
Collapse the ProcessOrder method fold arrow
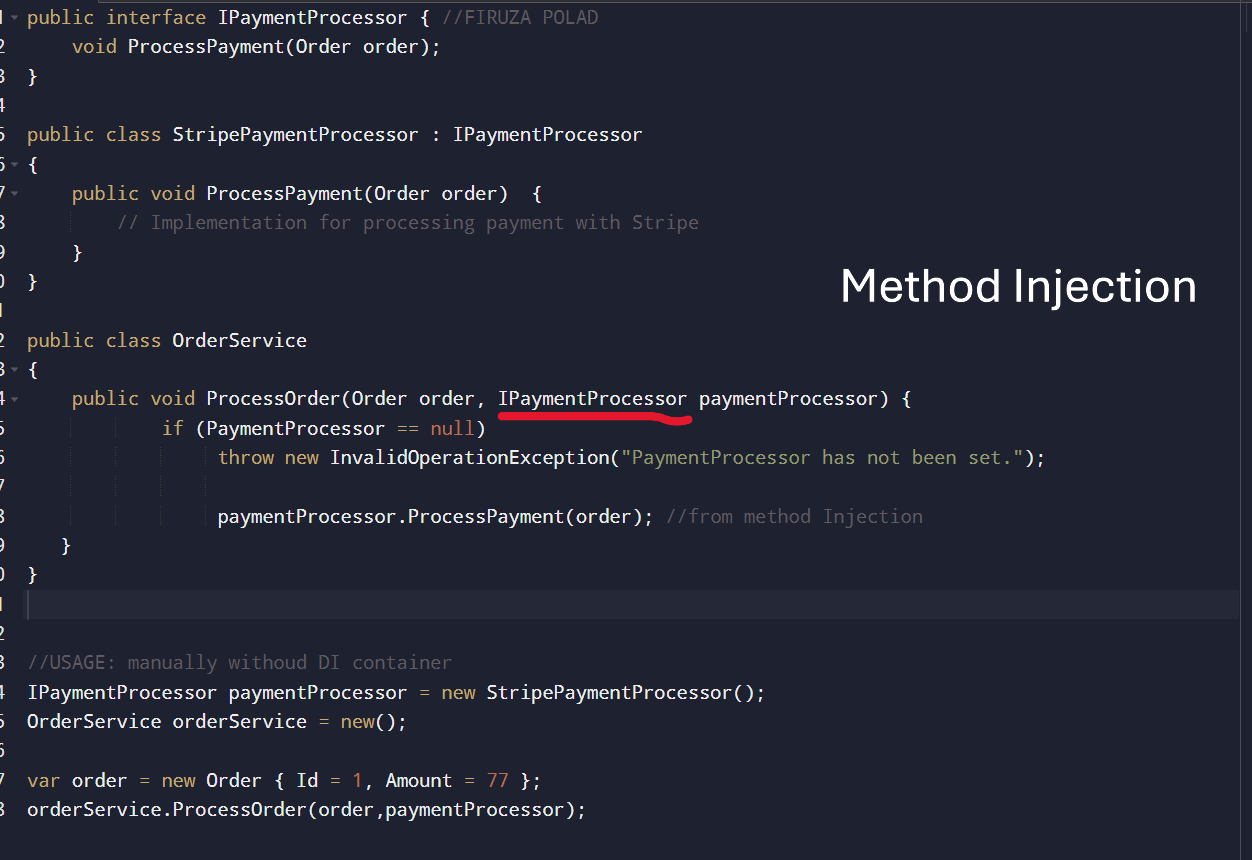click(x=15, y=399)
